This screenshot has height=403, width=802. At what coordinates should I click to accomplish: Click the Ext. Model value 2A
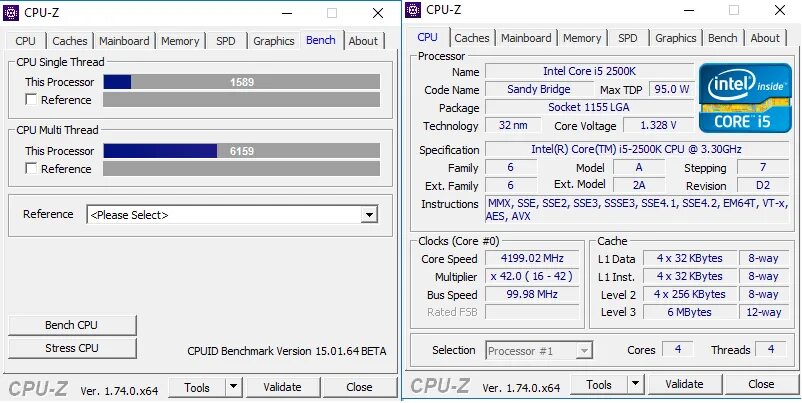point(639,185)
